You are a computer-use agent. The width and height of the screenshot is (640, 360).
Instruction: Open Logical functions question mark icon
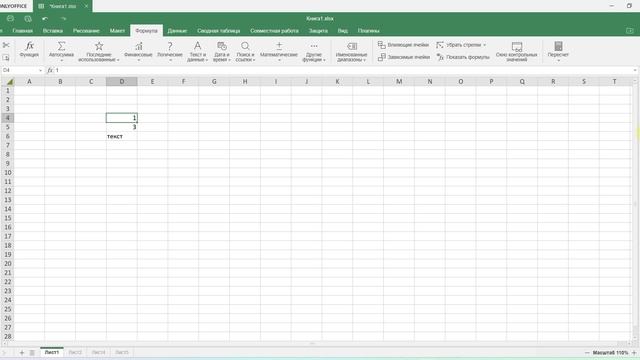point(170,46)
